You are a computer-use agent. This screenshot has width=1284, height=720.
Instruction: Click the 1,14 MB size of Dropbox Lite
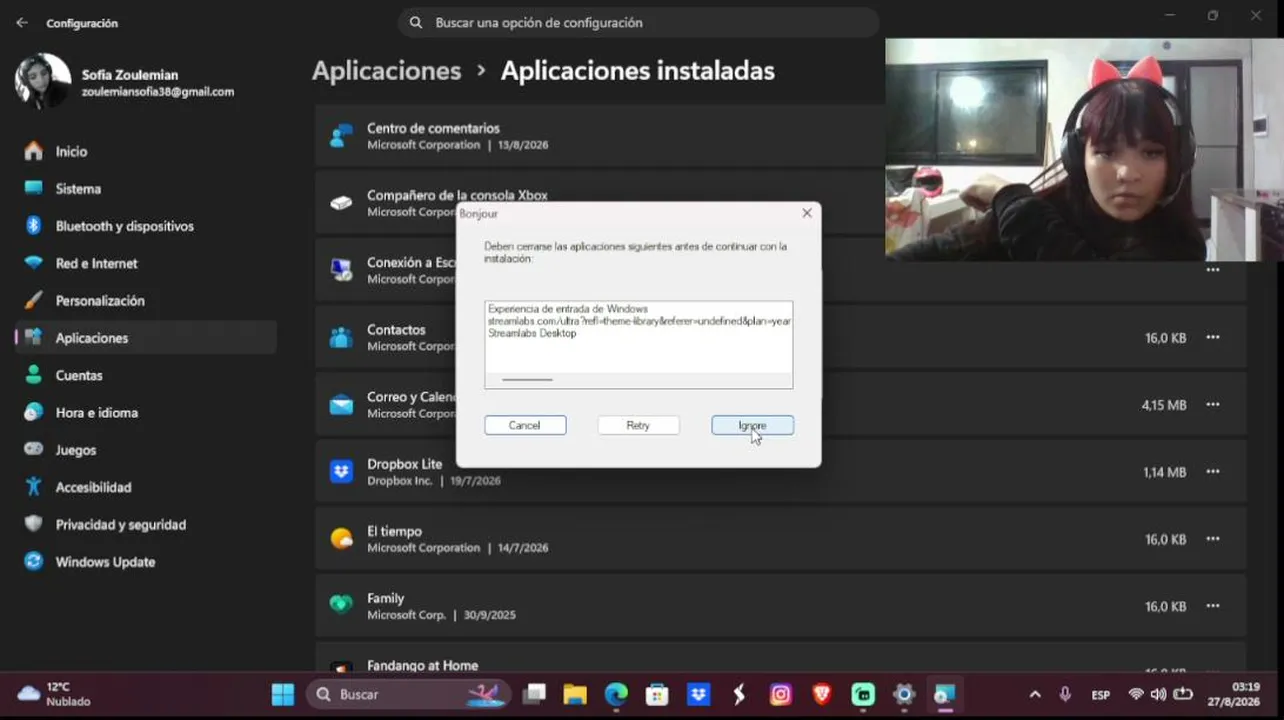pos(1164,472)
